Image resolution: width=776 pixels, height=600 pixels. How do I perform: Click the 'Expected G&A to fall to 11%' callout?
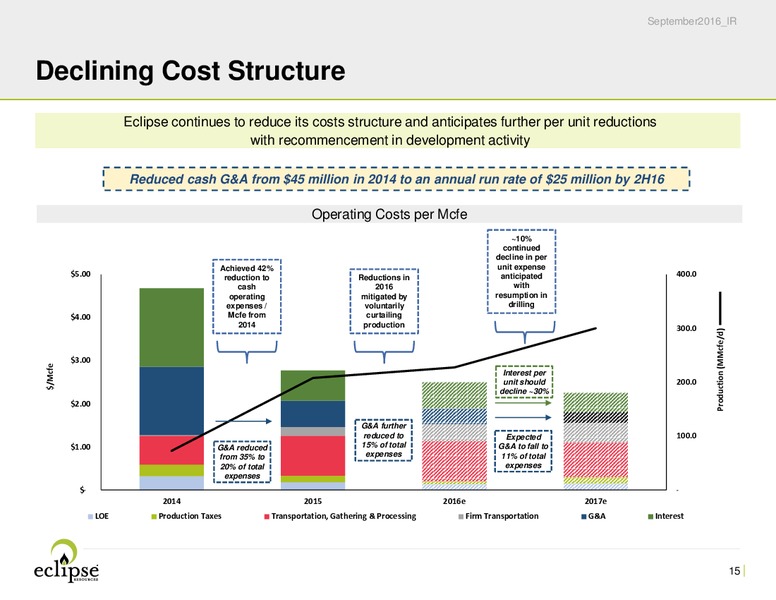(523, 451)
